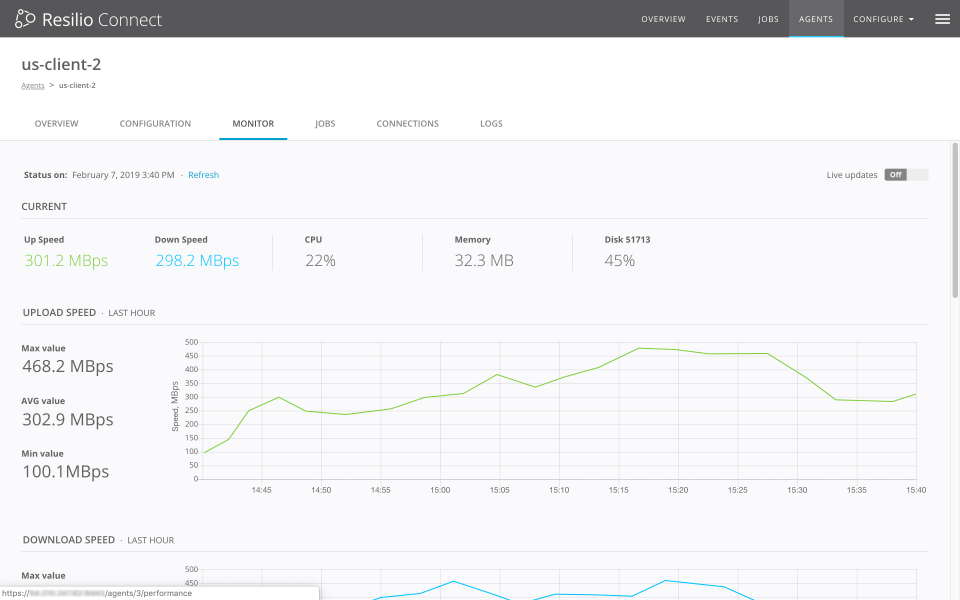Open the Configure dropdown menu
The height and width of the screenshot is (600, 960).
pos(883,18)
